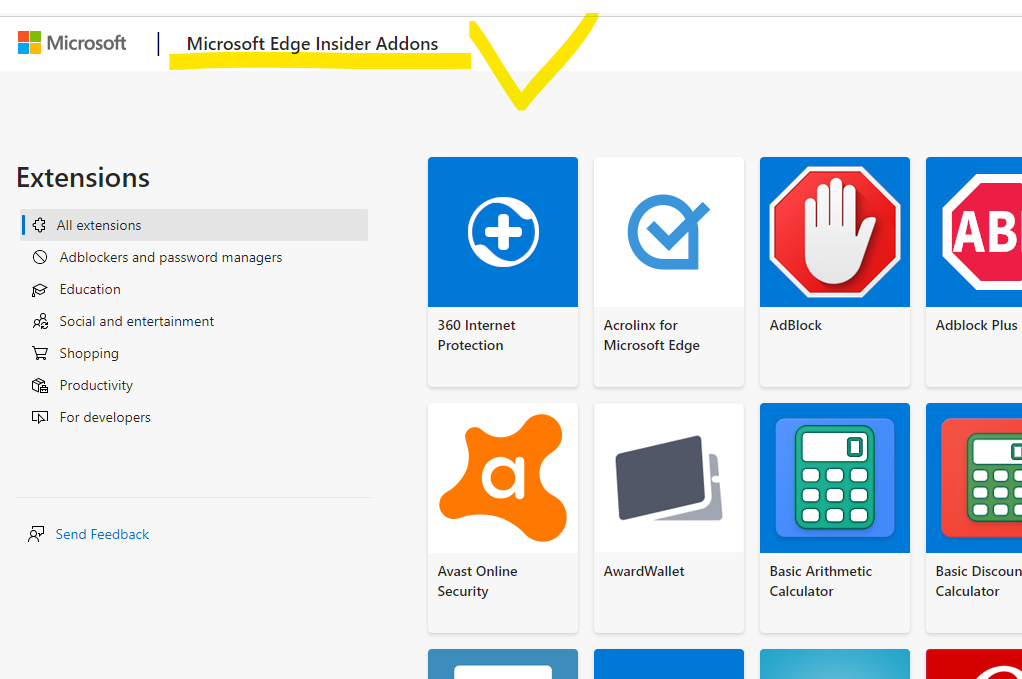Viewport: 1022px width, 679px height.
Task: Click Acrolinx for Microsoft Edge title
Action: click(x=652, y=335)
